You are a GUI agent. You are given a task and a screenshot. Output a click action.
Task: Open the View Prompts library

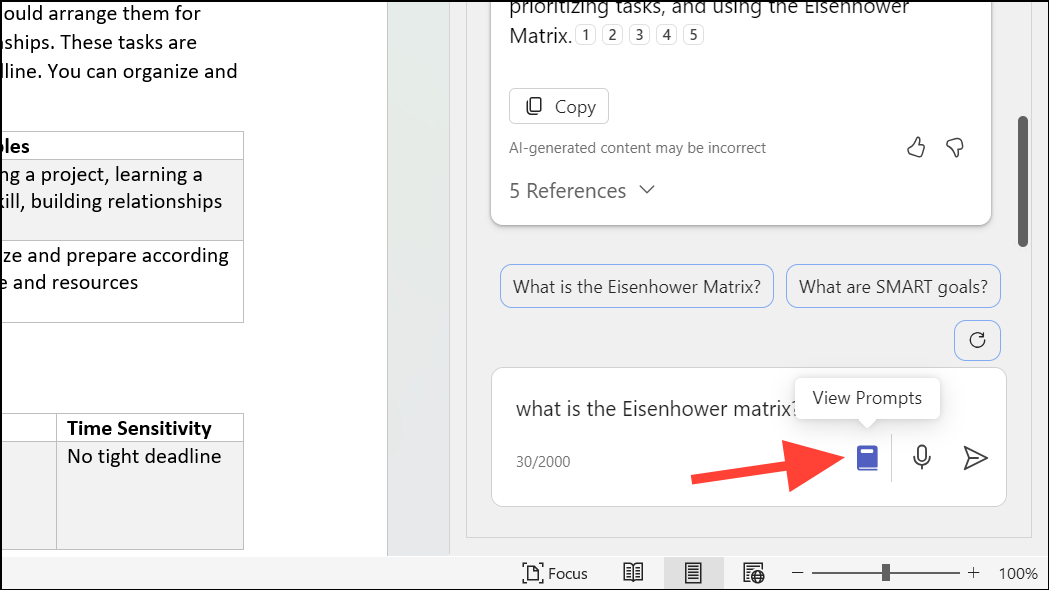click(866, 457)
